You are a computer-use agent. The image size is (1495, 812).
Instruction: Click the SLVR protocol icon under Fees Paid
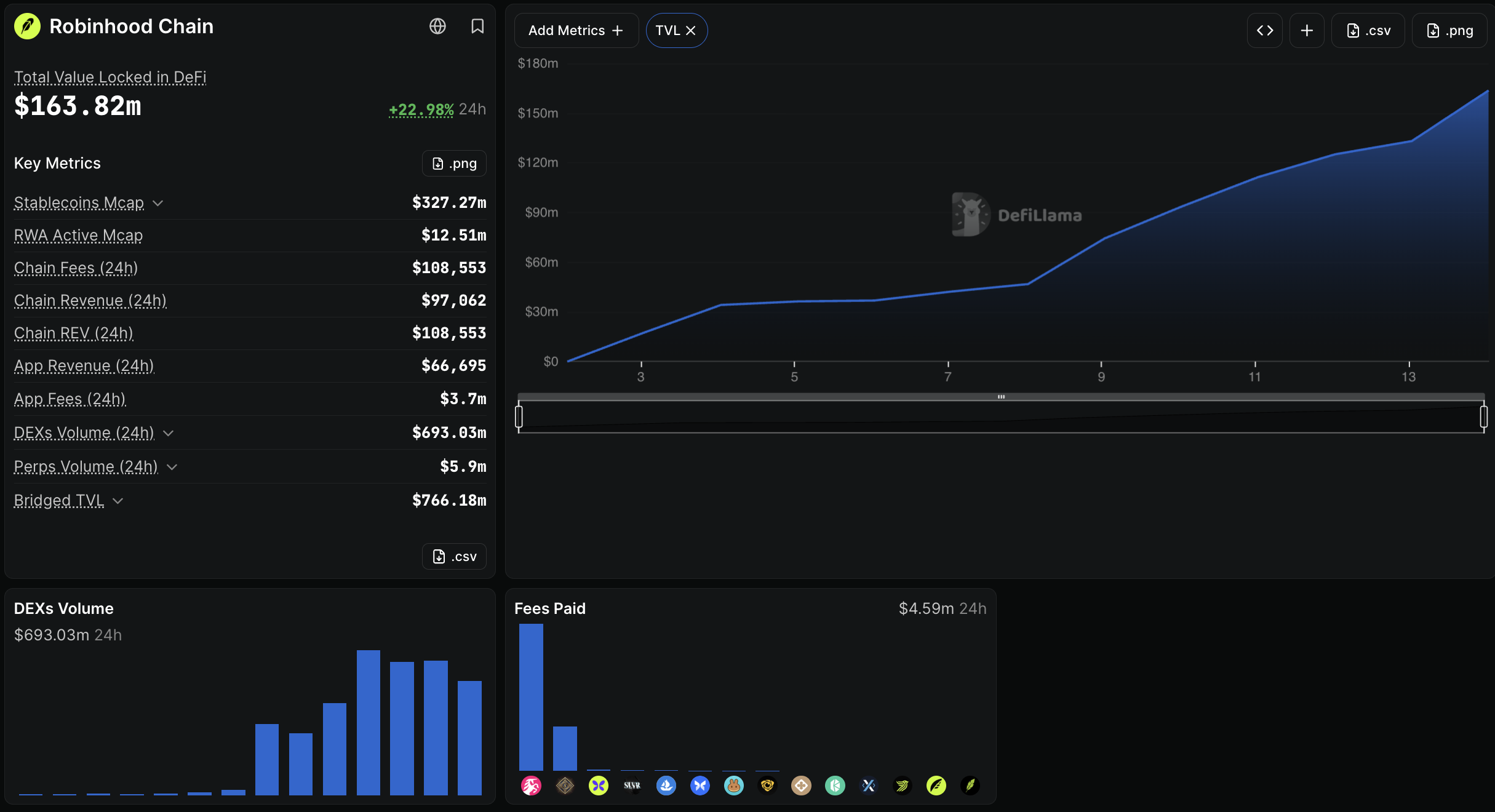[632, 786]
